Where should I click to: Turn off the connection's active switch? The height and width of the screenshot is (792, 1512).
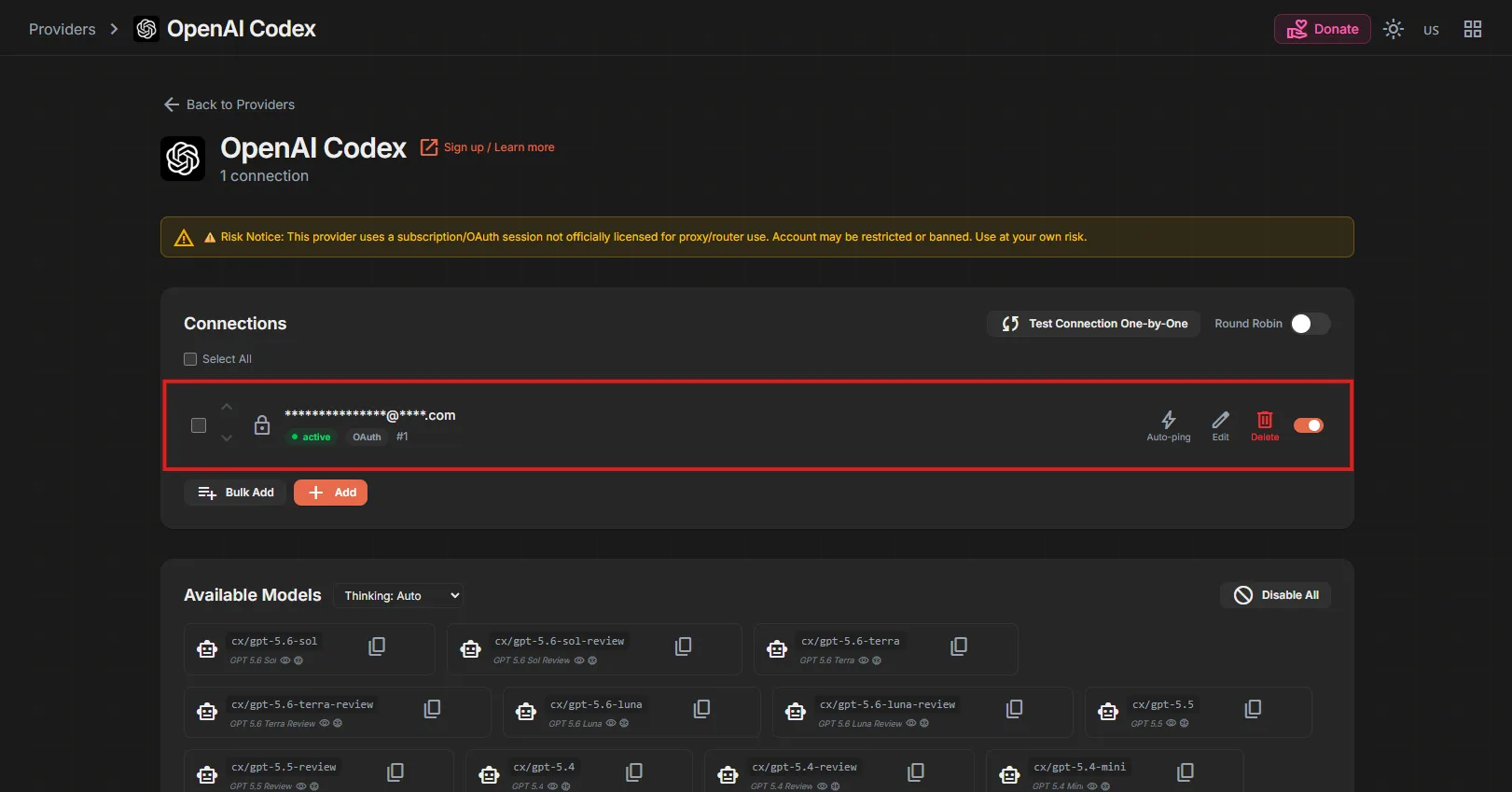click(1309, 425)
